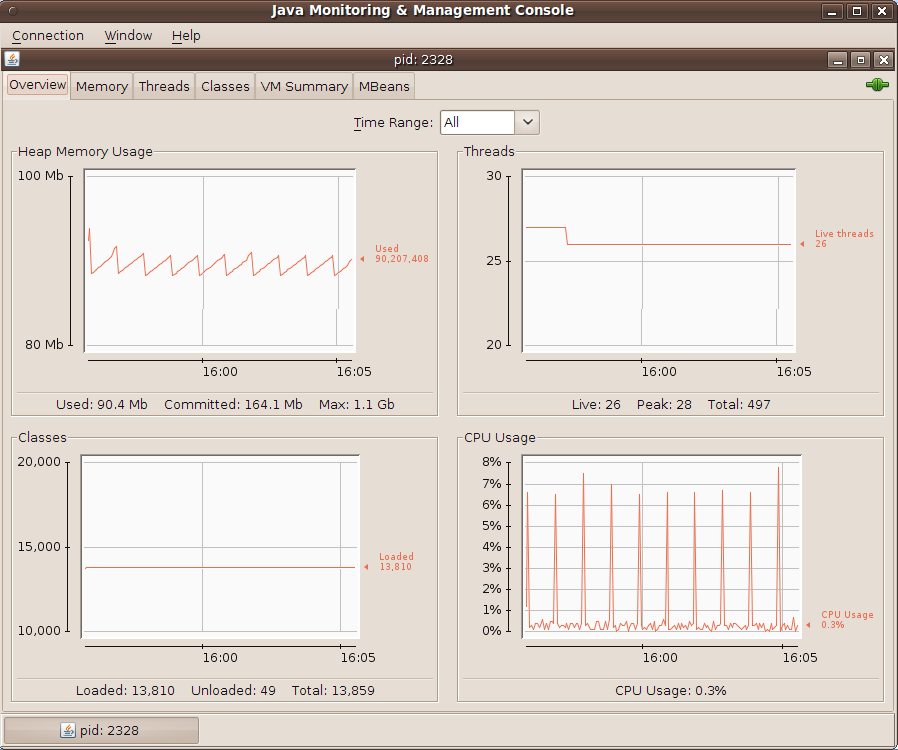The height and width of the screenshot is (750, 898).
Task: Expand the Time Range dropdown arrow
Action: [527, 122]
